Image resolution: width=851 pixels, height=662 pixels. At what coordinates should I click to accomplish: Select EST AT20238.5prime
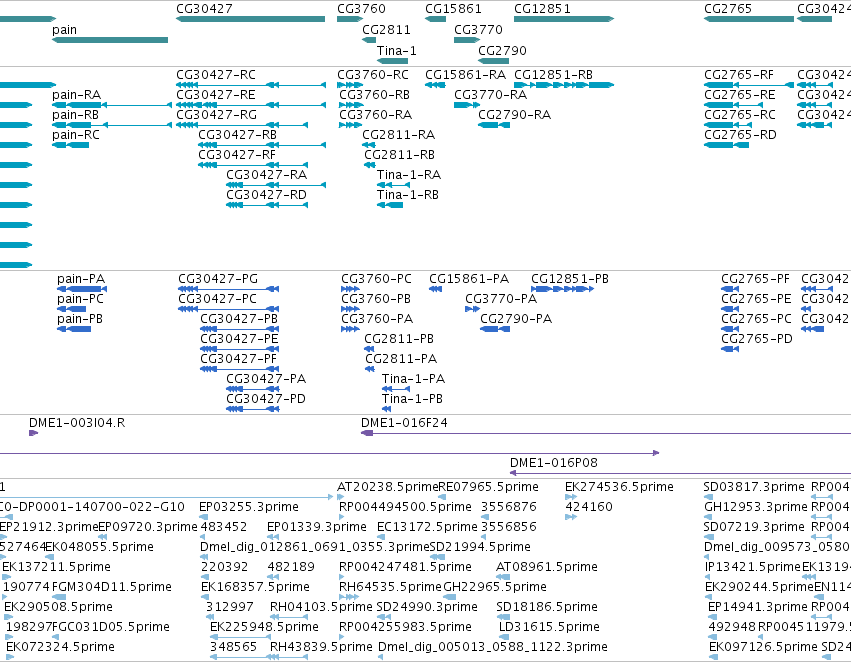[x=341, y=497]
